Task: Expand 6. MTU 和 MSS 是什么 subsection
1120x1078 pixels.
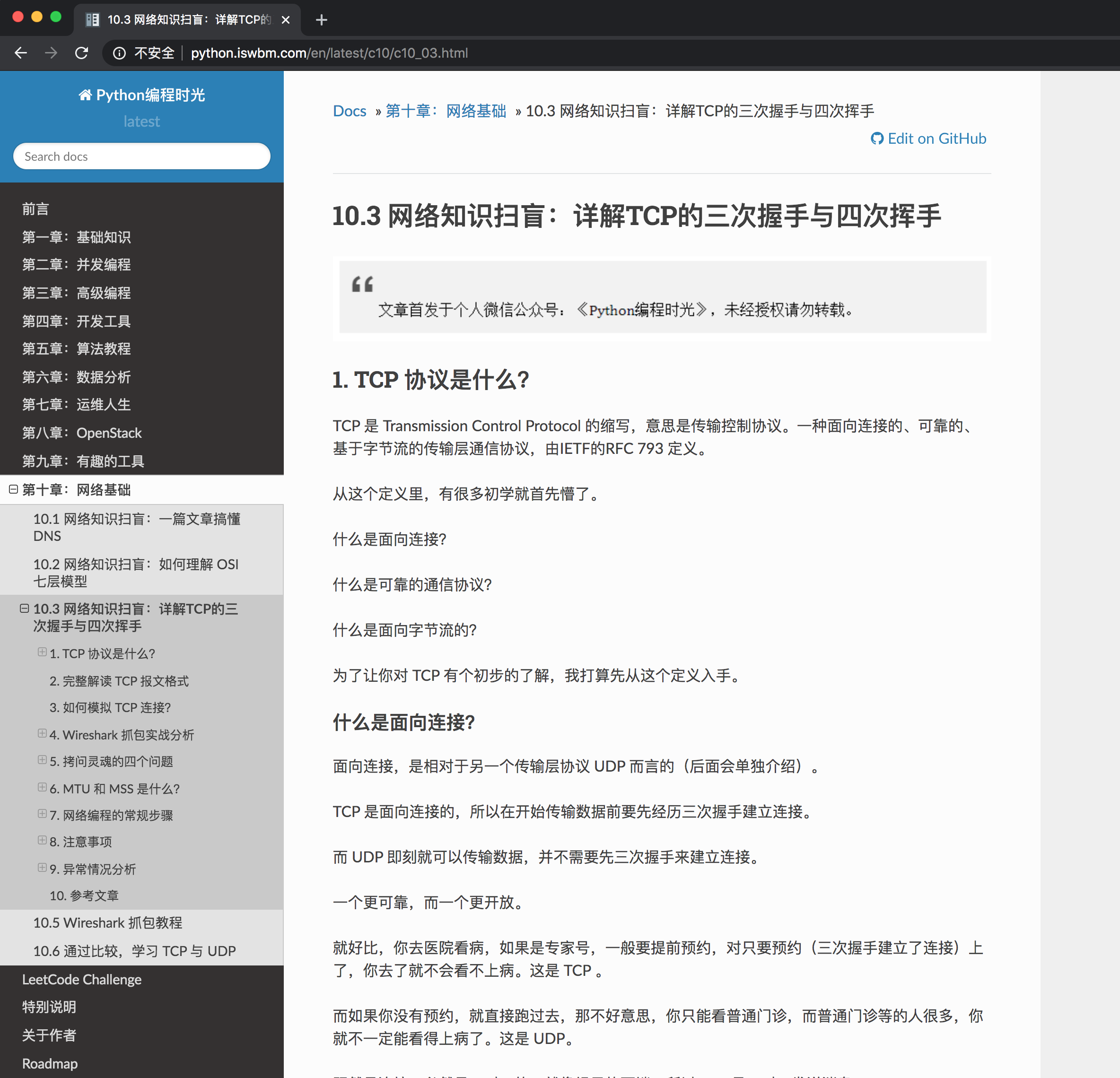Action: tap(42, 787)
